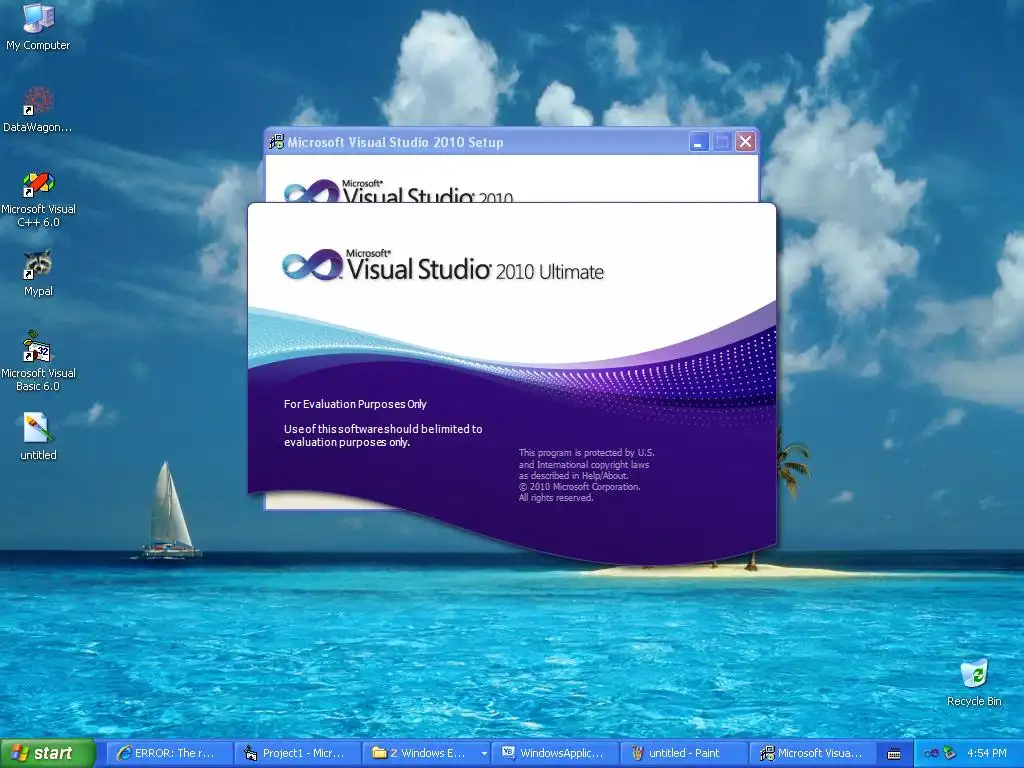Close the Visual Studio 2010 Setup window
The width and height of the screenshot is (1024, 768).
coord(745,142)
